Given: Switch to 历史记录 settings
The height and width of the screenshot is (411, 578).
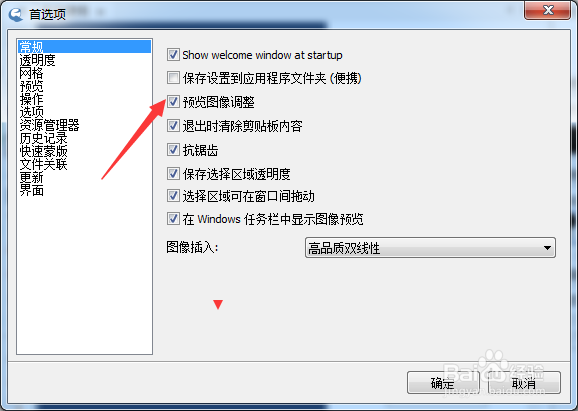Looking at the screenshot, I should coord(43,138).
